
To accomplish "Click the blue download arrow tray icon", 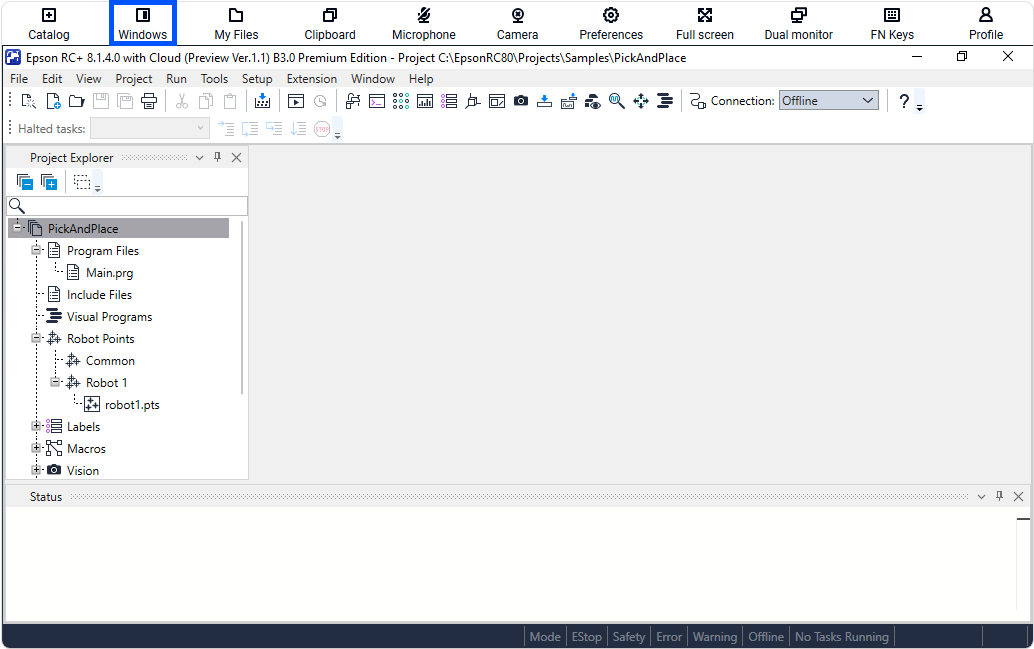I will click(545, 101).
